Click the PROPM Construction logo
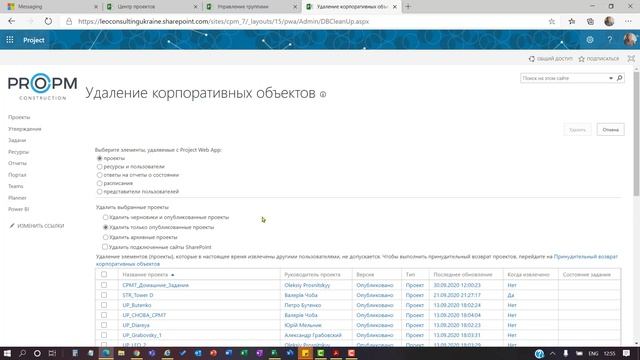The width and height of the screenshot is (640, 360). [x=42, y=87]
